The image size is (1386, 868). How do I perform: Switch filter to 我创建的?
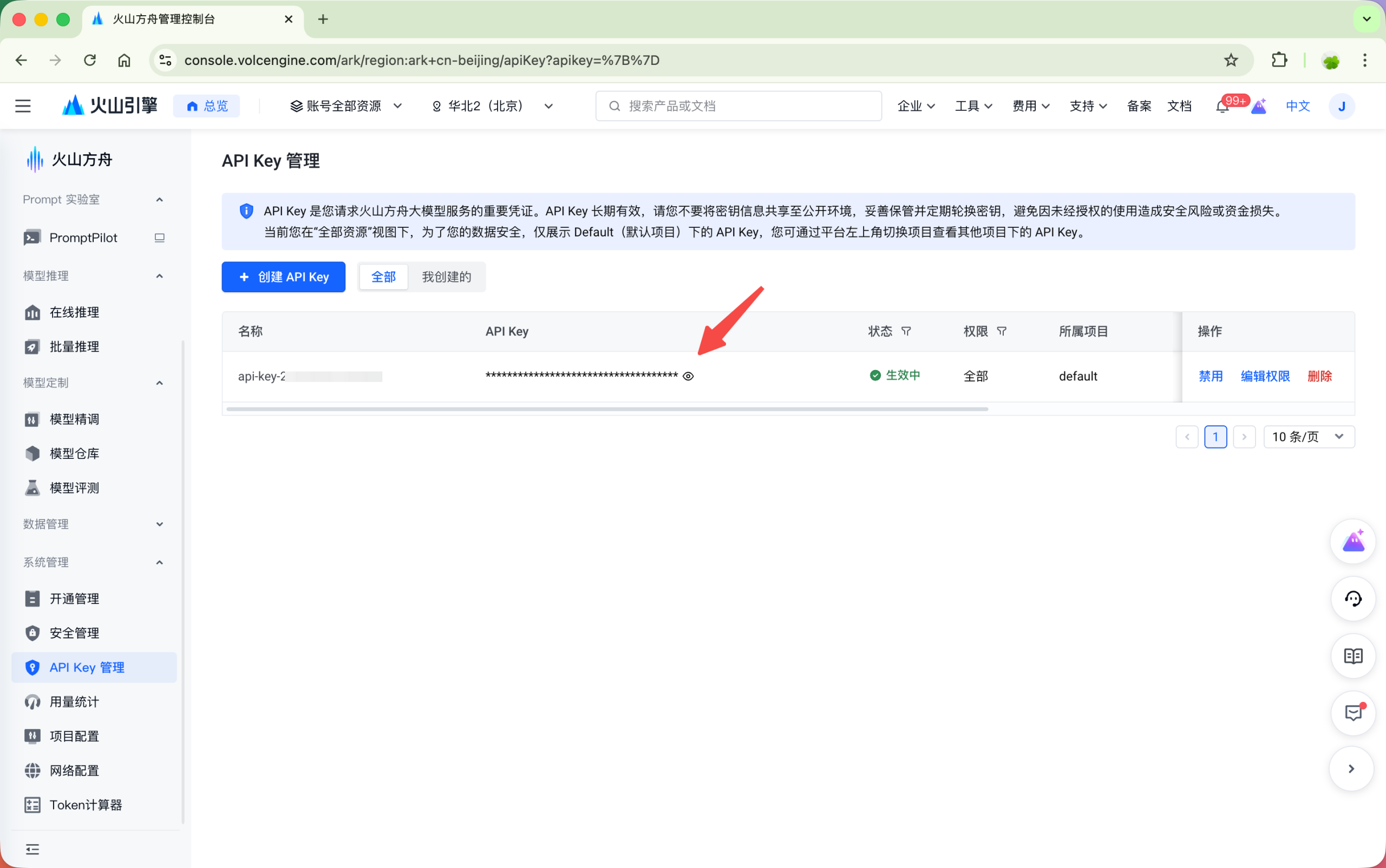point(446,277)
